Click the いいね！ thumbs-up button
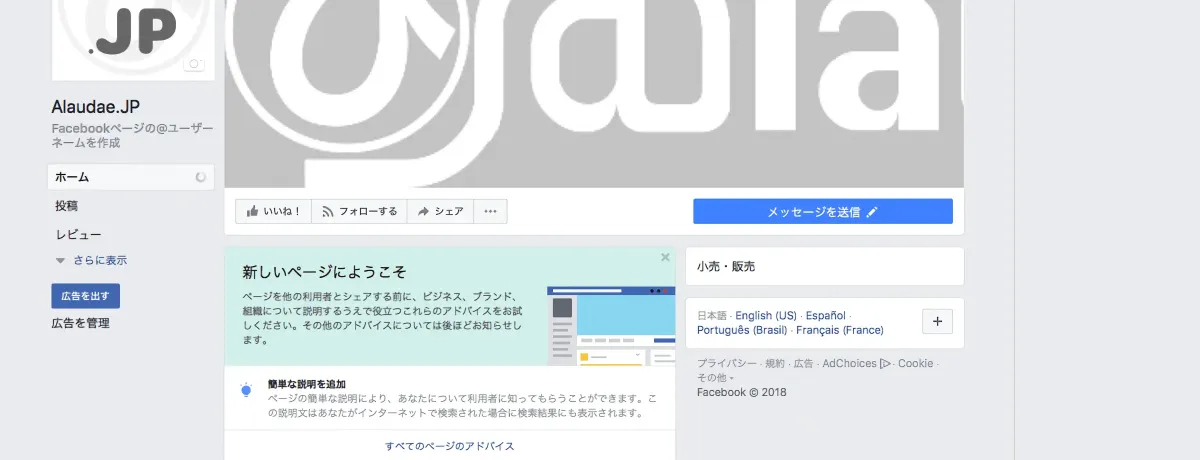 pos(273,212)
